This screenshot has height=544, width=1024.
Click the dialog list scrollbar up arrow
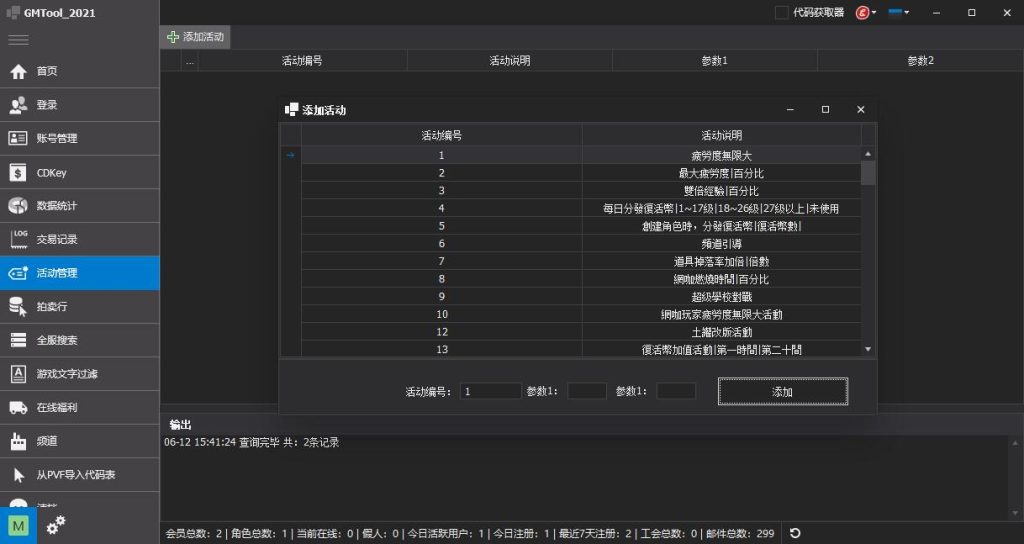[868, 154]
